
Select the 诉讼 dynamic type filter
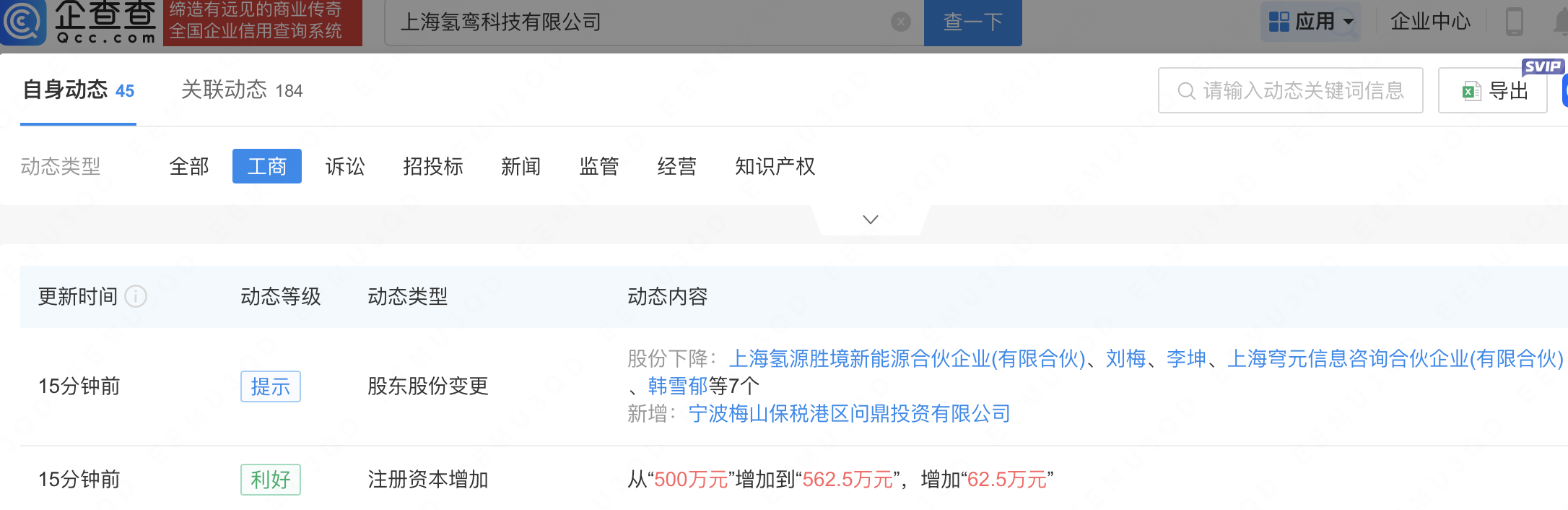345,166
